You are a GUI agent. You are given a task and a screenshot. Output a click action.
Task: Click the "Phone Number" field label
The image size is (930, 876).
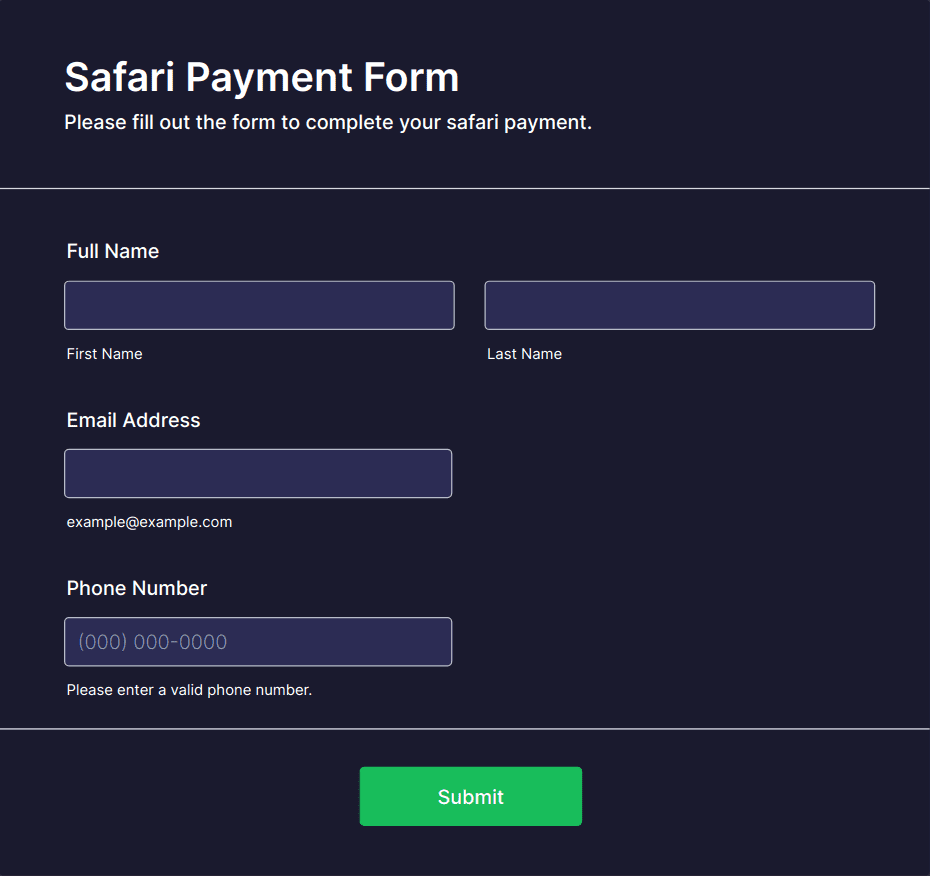(x=136, y=588)
